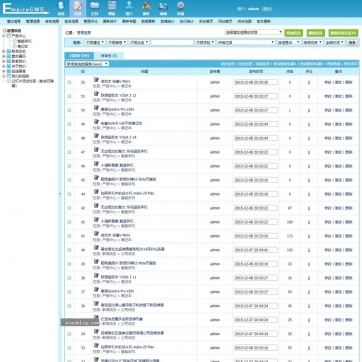Click the 退出 logout link beside admin
362x362 pixels.
[x=267, y=9]
